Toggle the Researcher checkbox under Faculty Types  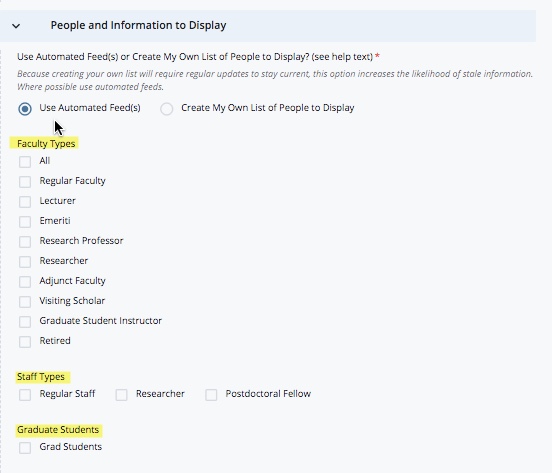(25, 262)
